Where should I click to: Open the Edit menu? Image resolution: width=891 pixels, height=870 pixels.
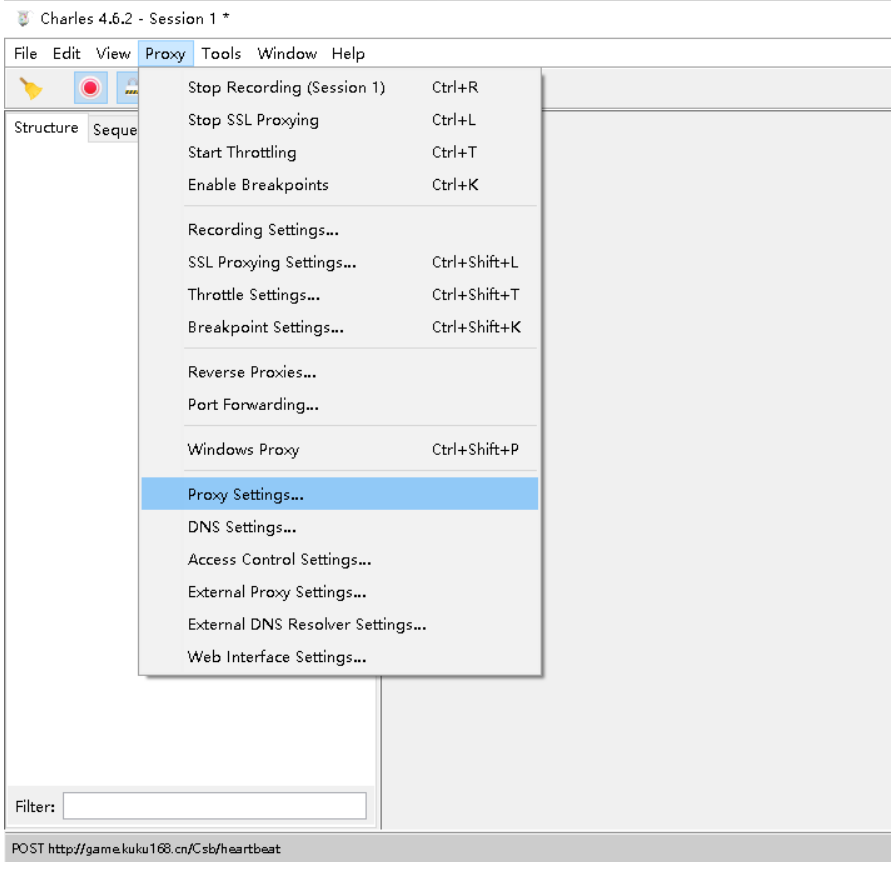point(66,53)
